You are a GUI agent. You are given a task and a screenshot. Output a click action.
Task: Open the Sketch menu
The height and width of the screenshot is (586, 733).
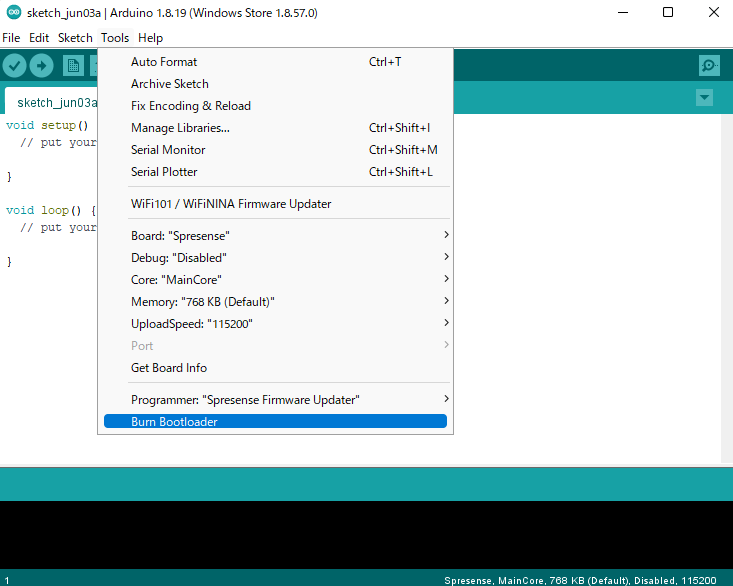[x=75, y=38]
